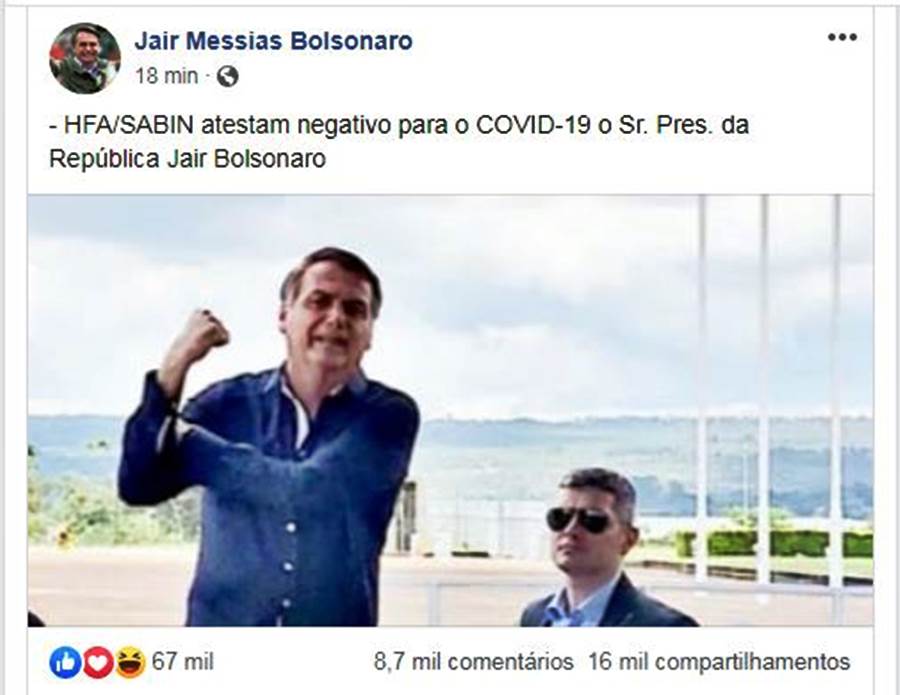Click the globe public-audience icon
This screenshot has height=695, width=900.
coord(227,76)
